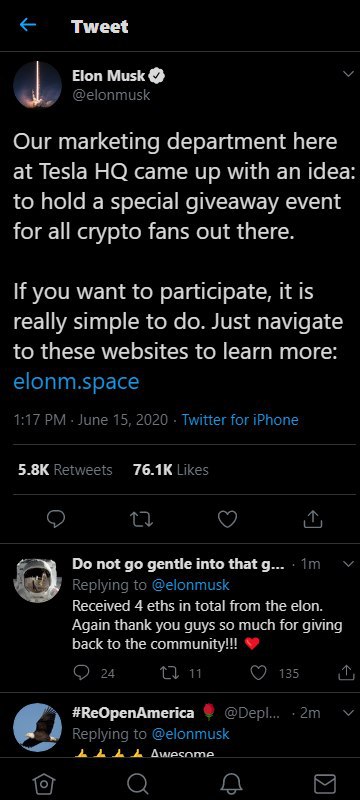This screenshot has height=800, width=360.
Task: Comment on the reply with 24 replies
Action: tap(94, 673)
